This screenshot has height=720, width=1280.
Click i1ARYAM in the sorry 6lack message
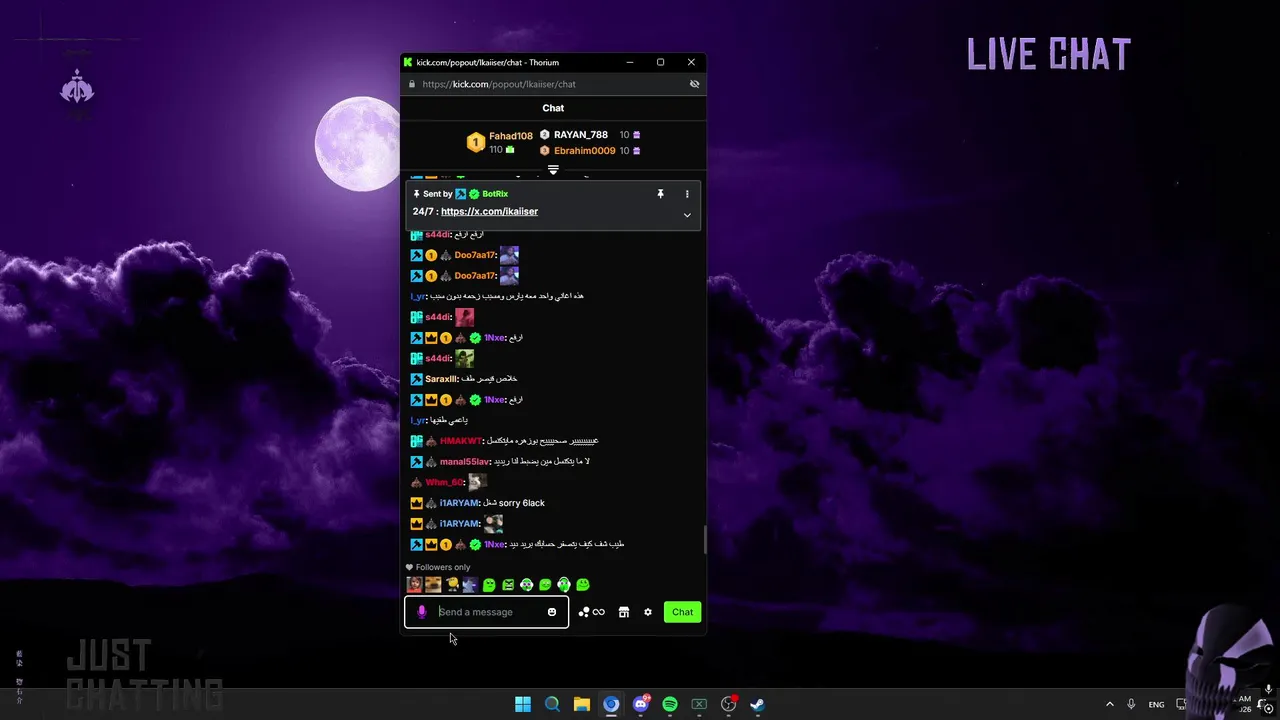coord(459,503)
